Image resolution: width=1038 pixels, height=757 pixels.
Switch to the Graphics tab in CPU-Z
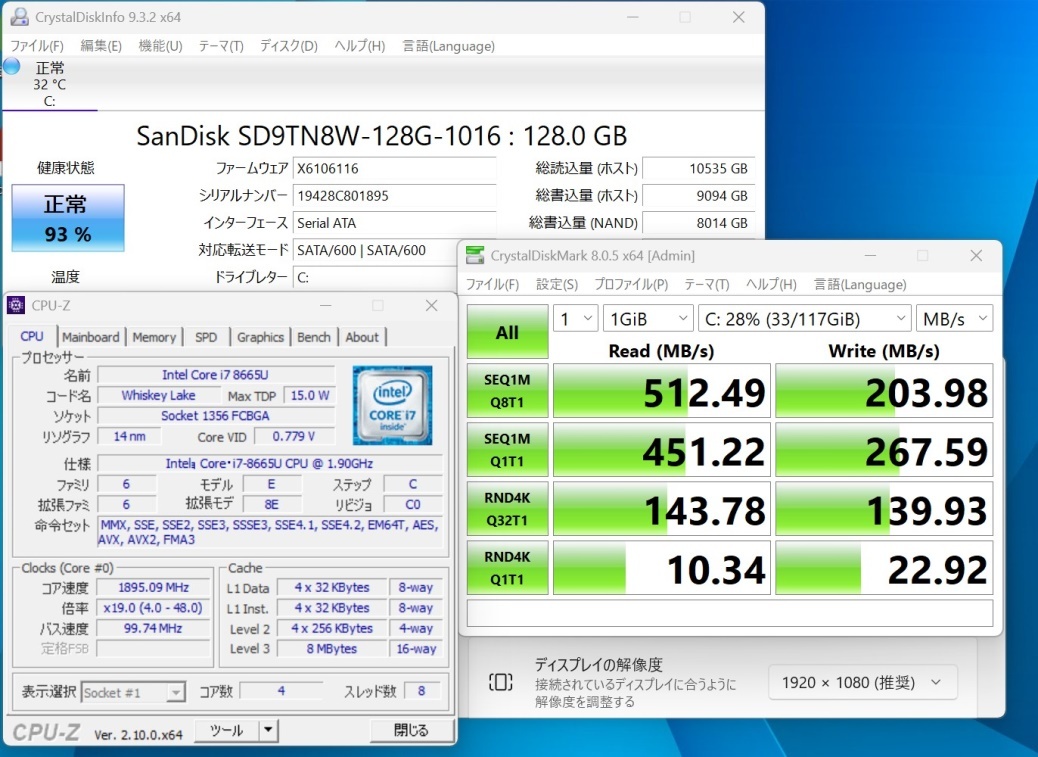tap(260, 337)
